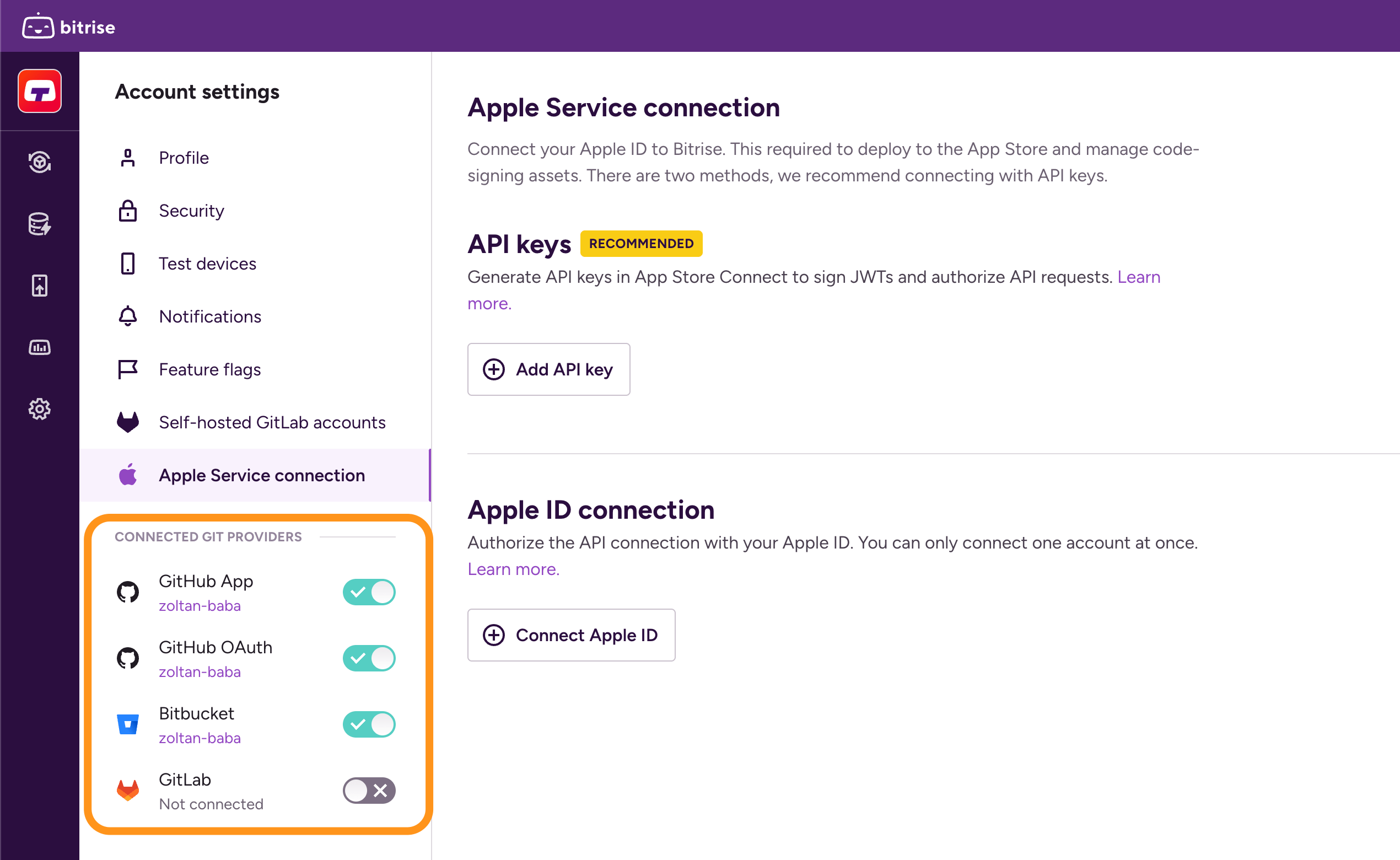Open the Profile settings page
Viewport: 1400px width, 860px height.
[255, 158]
